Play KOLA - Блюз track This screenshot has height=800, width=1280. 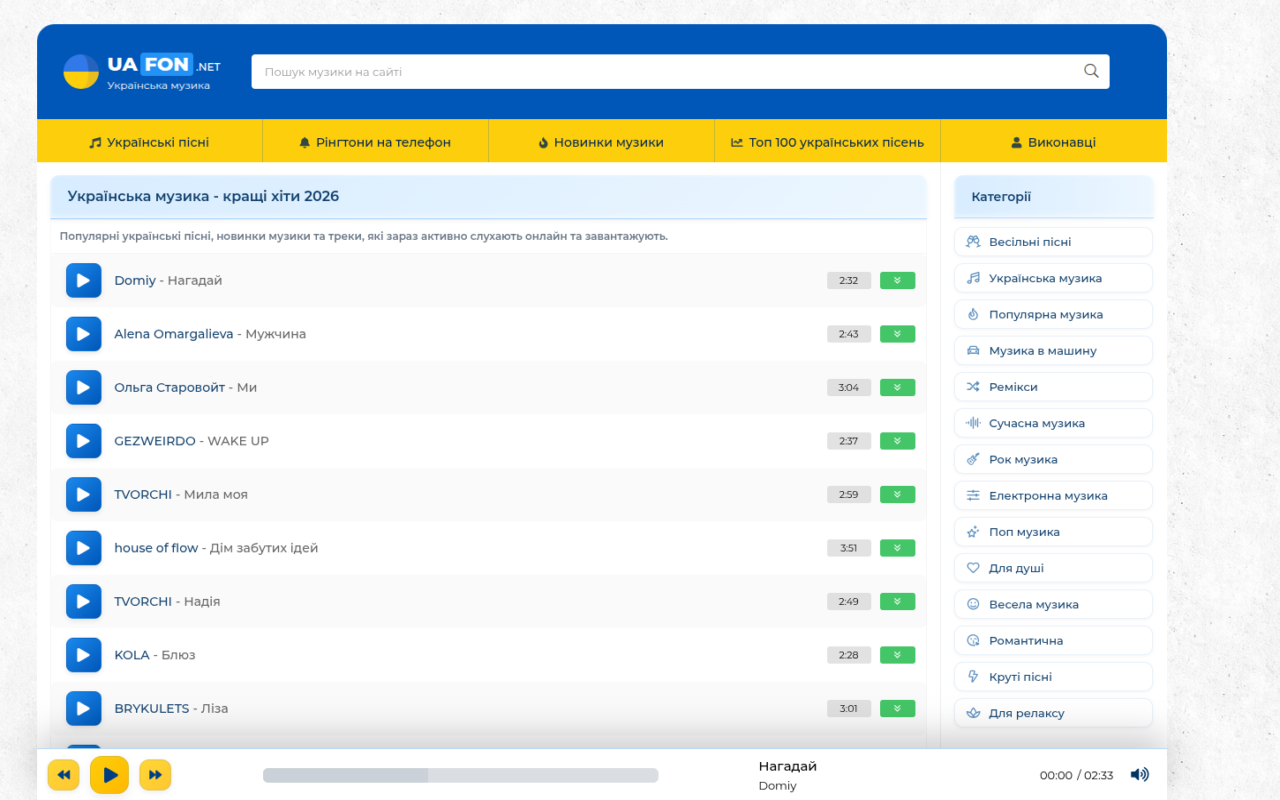(x=84, y=655)
